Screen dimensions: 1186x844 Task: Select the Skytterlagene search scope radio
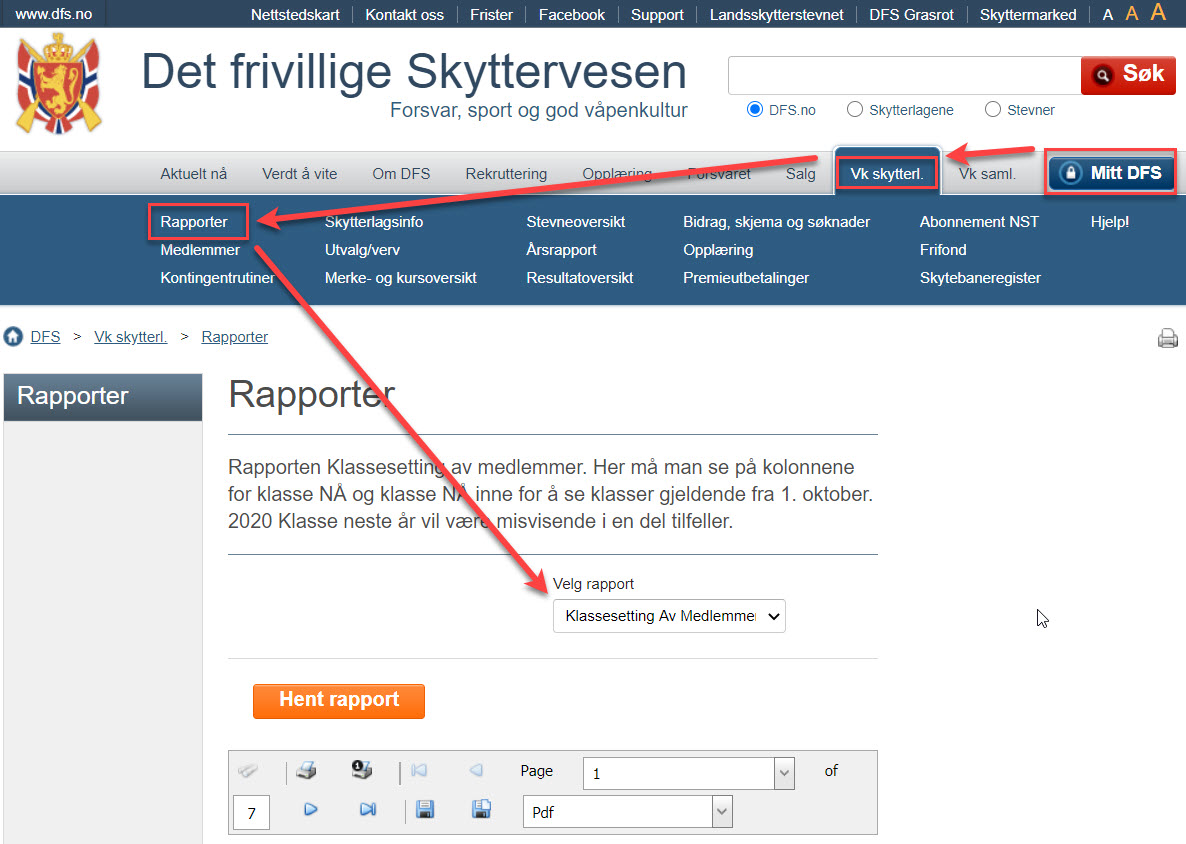(855, 110)
